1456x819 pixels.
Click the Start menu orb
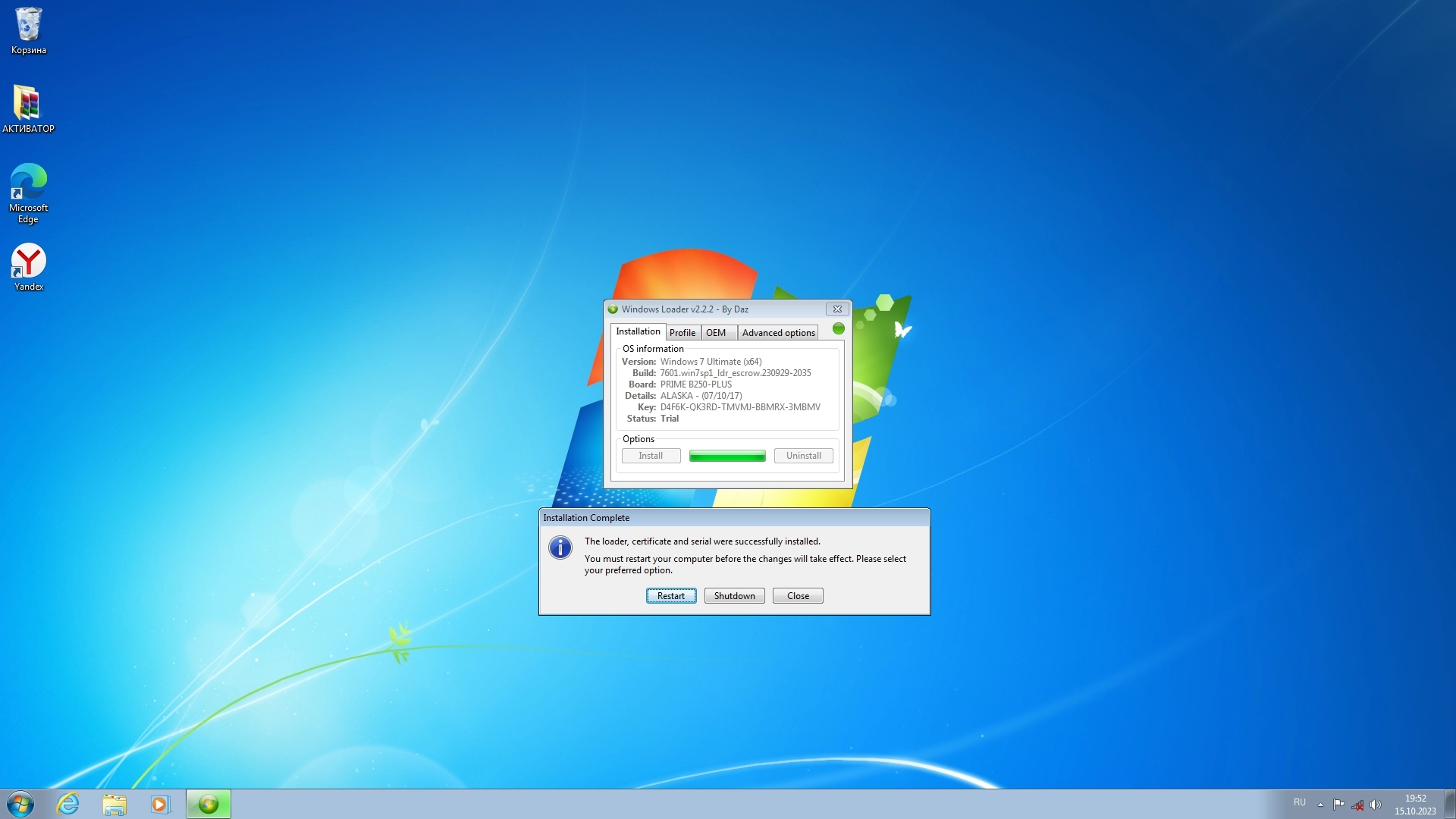point(20,804)
